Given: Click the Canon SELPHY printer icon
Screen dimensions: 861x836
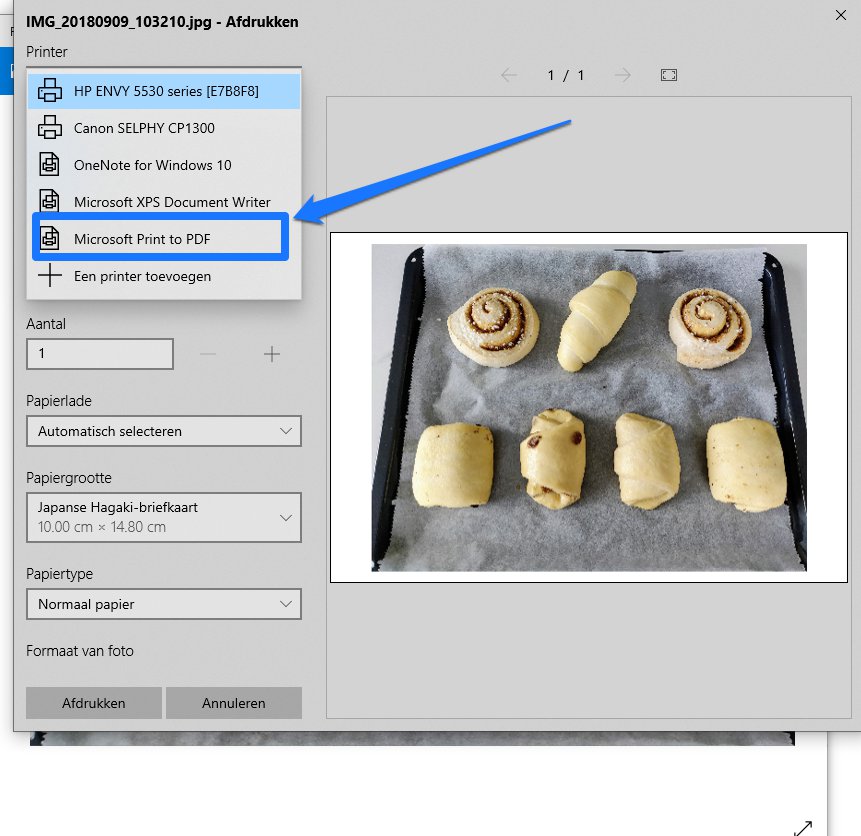Looking at the screenshot, I should [49, 127].
